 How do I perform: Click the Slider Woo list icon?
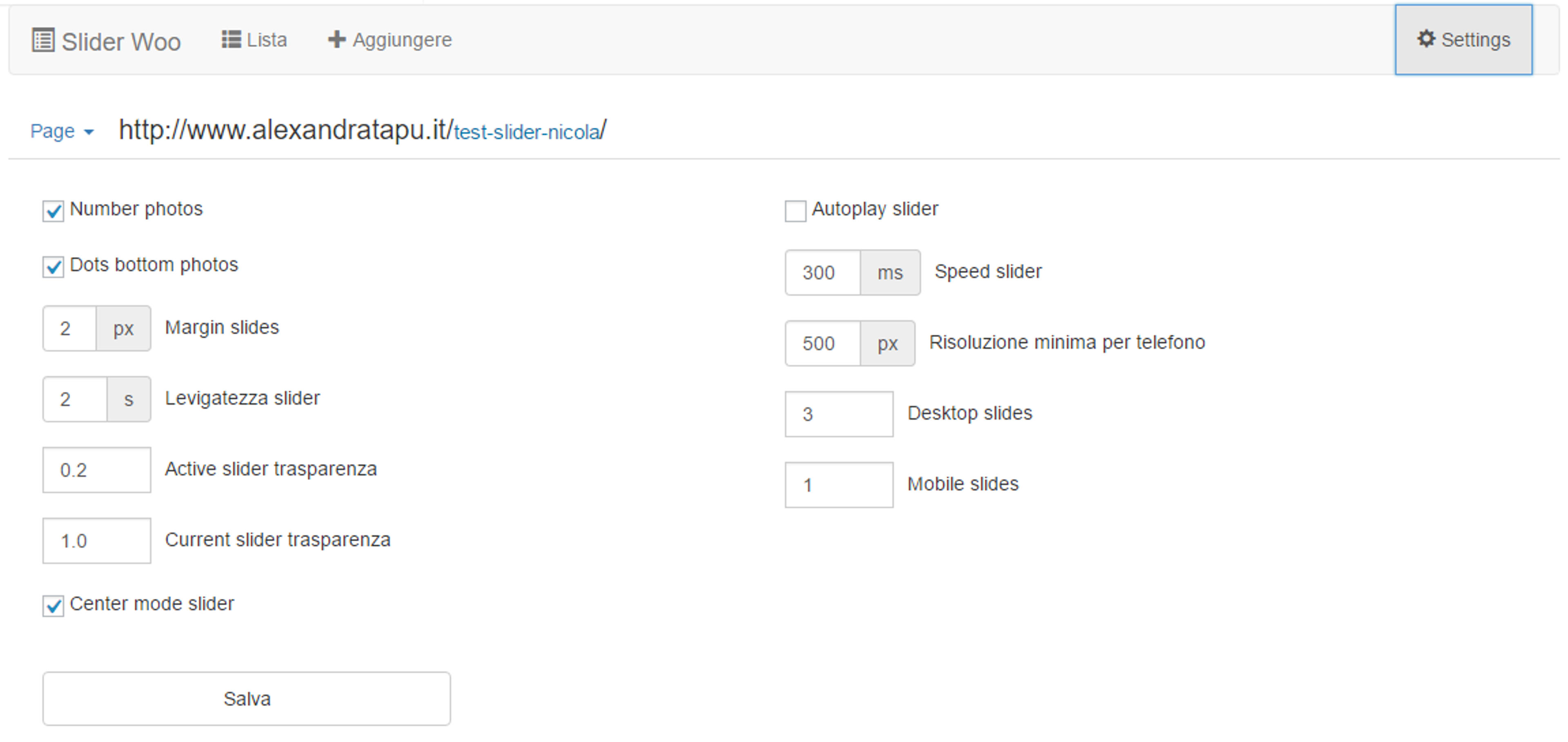coord(42,41)
